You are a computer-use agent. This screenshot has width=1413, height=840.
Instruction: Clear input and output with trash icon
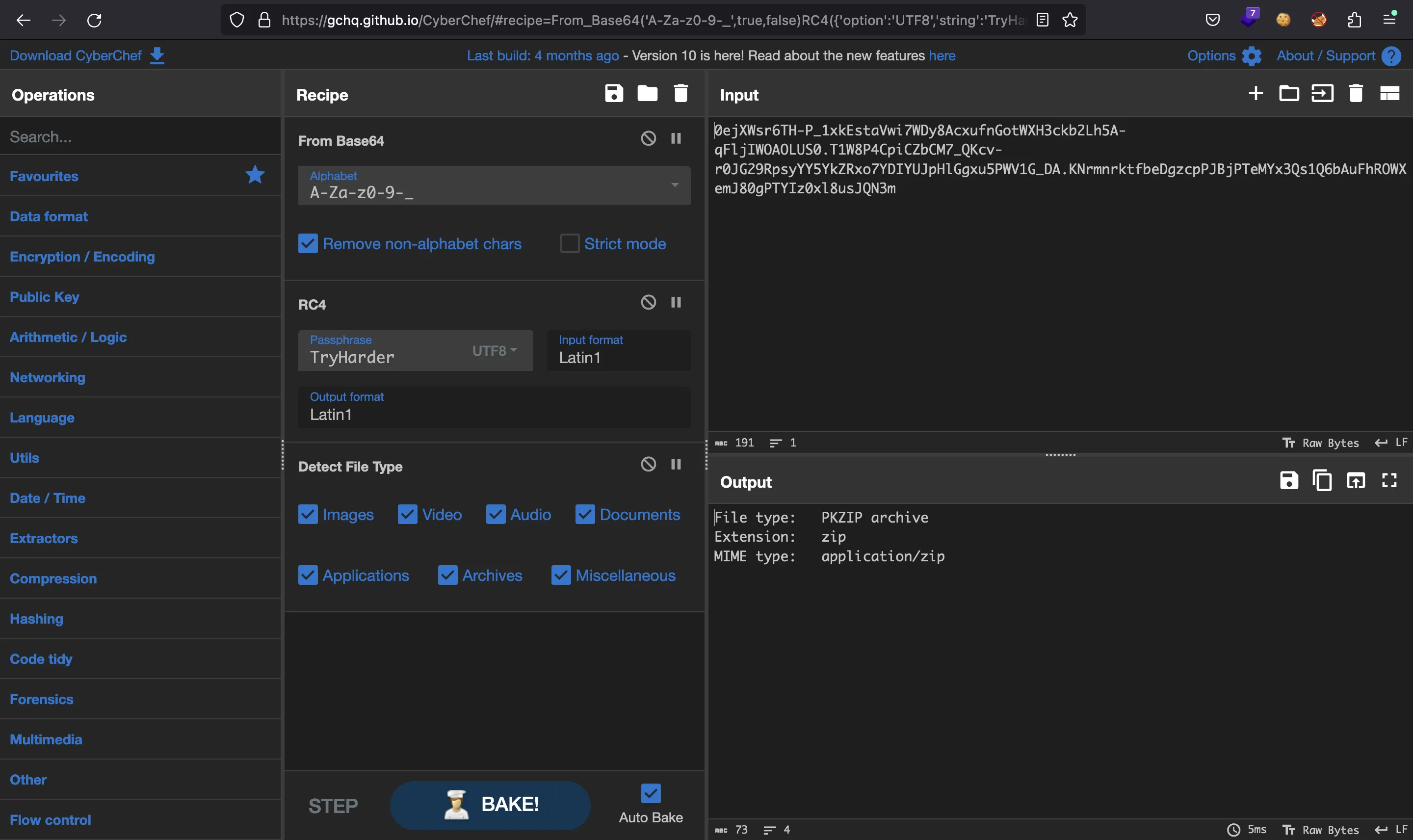click(x=1355, y=93)
